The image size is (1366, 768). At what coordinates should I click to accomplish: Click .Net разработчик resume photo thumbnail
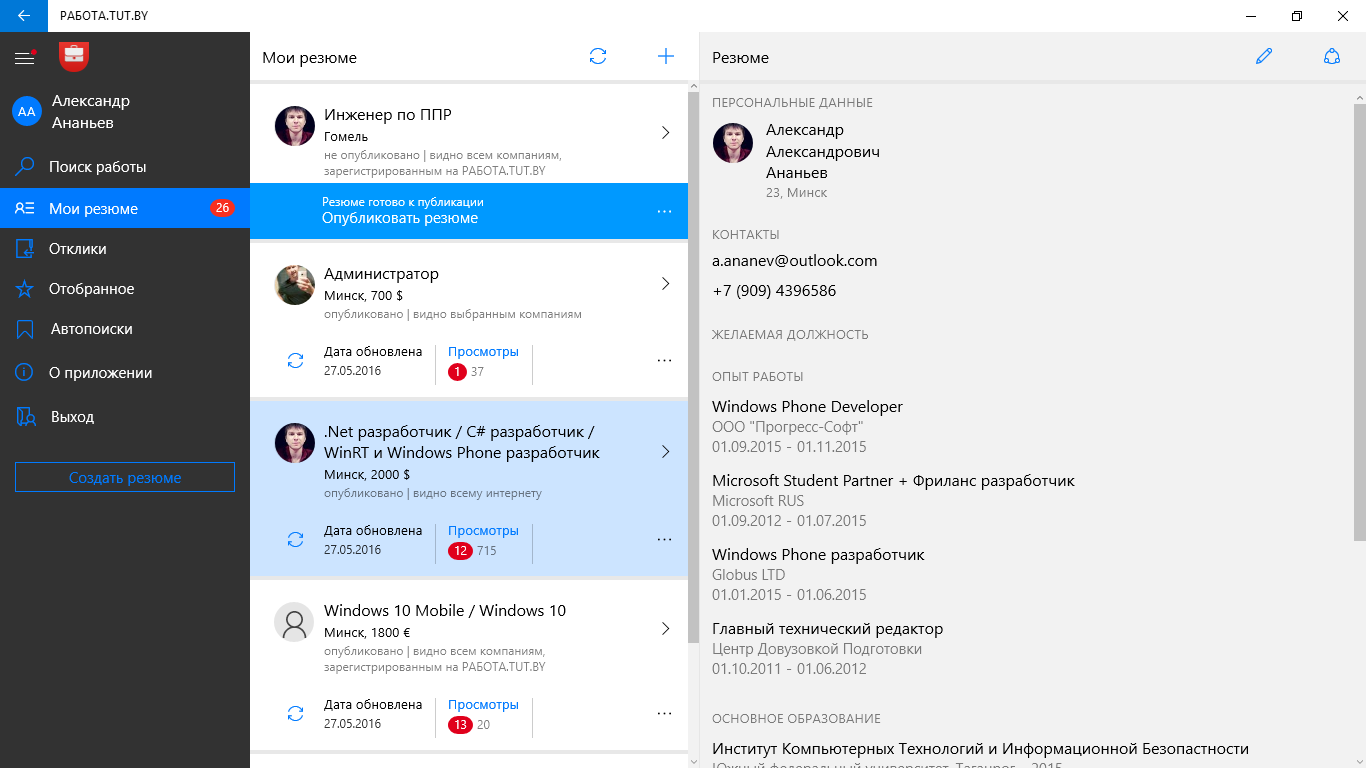pyautogui.click(x=295, y=443)
